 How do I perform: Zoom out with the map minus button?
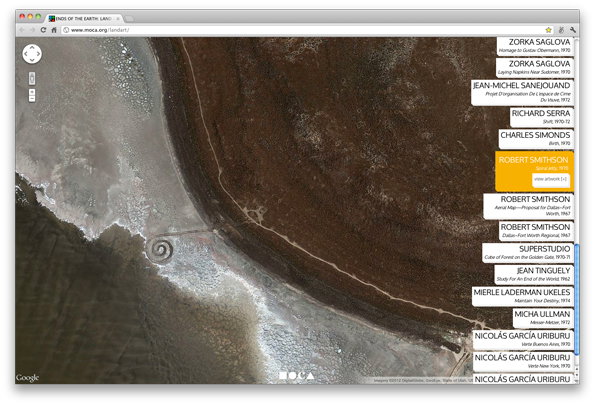(32, 99)
